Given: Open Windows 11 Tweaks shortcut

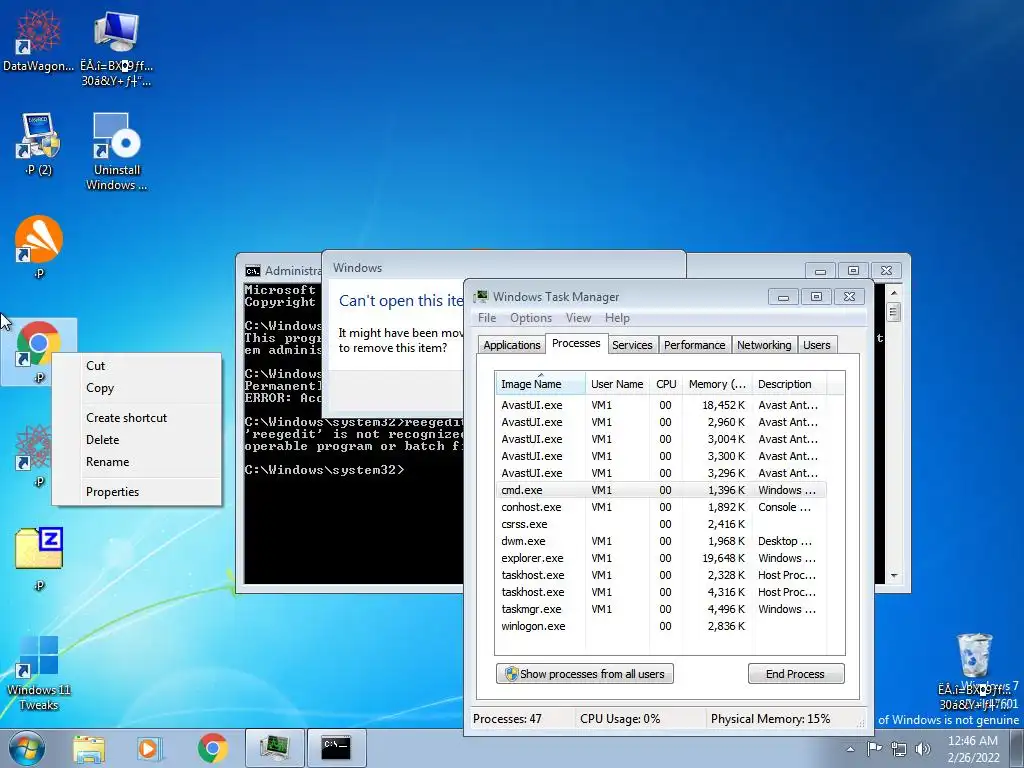Looking at the screenshot, I should (x=39, y=673).
